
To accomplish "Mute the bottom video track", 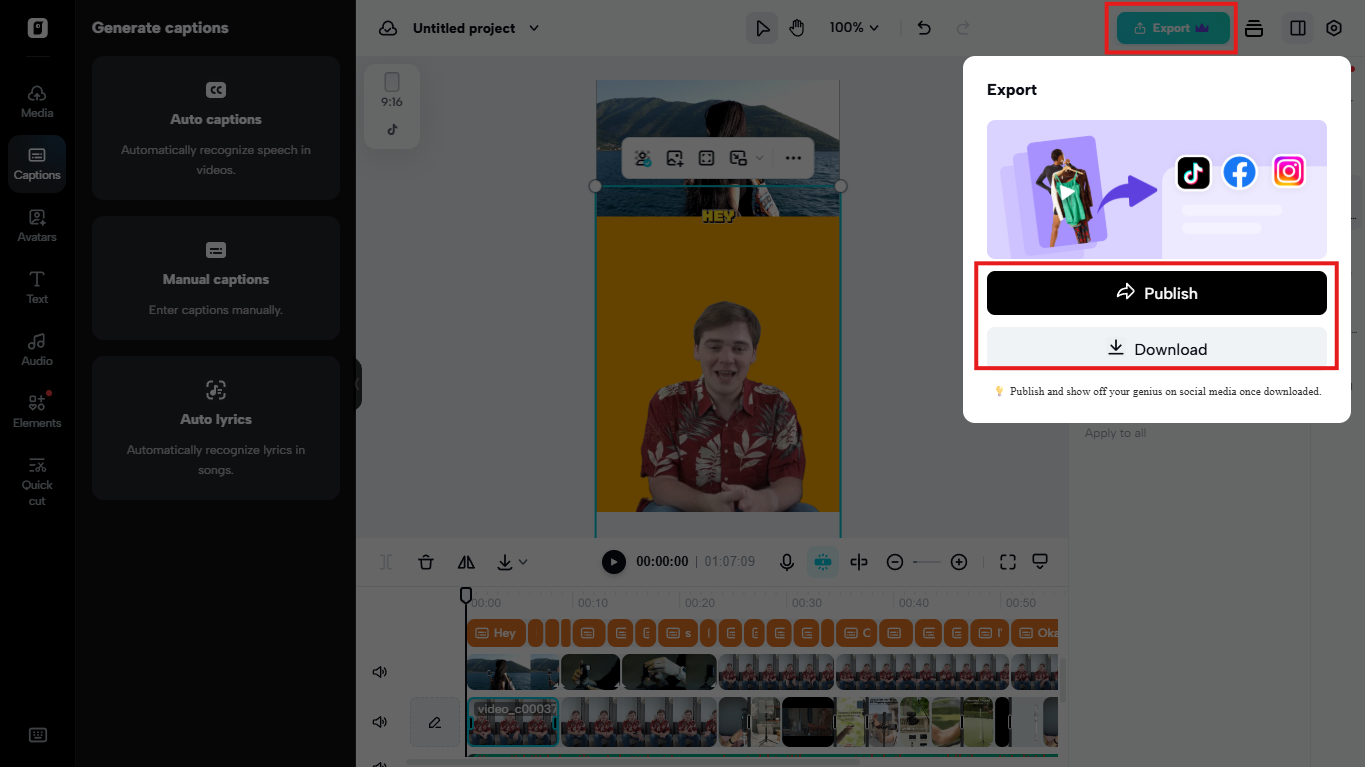I will [379, 722].
